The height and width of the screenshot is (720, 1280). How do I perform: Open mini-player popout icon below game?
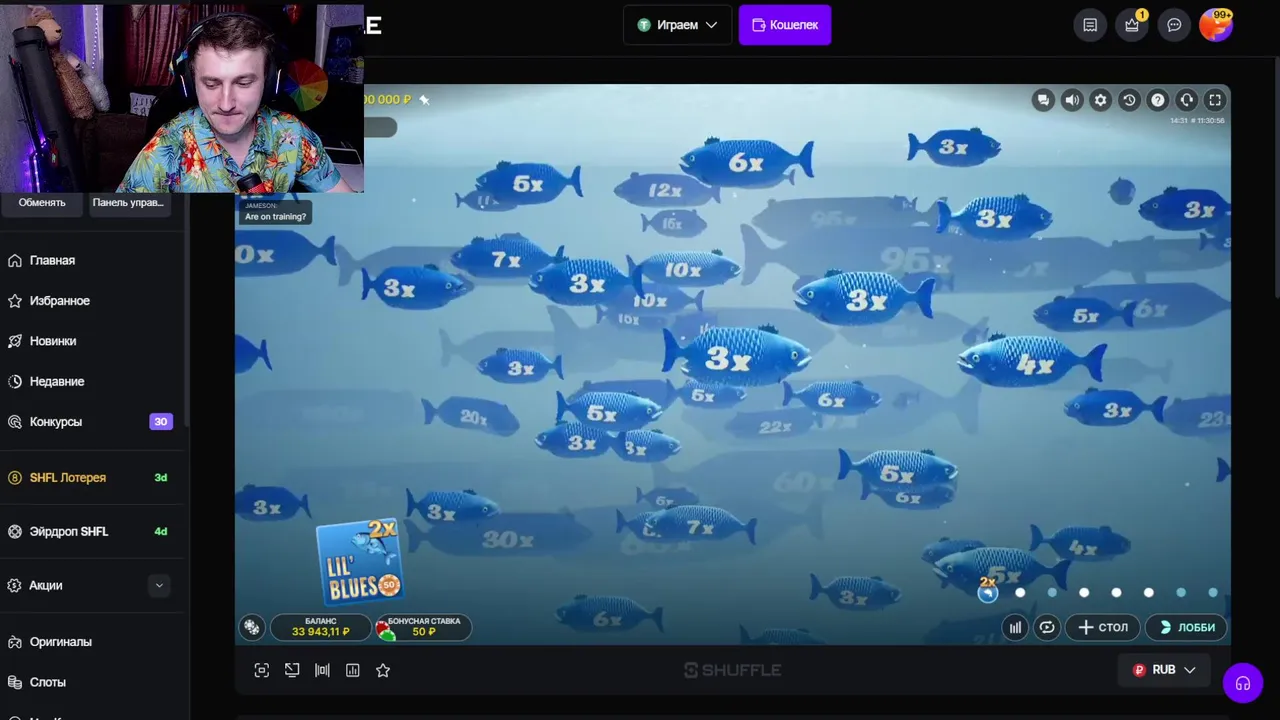(292, 670)
